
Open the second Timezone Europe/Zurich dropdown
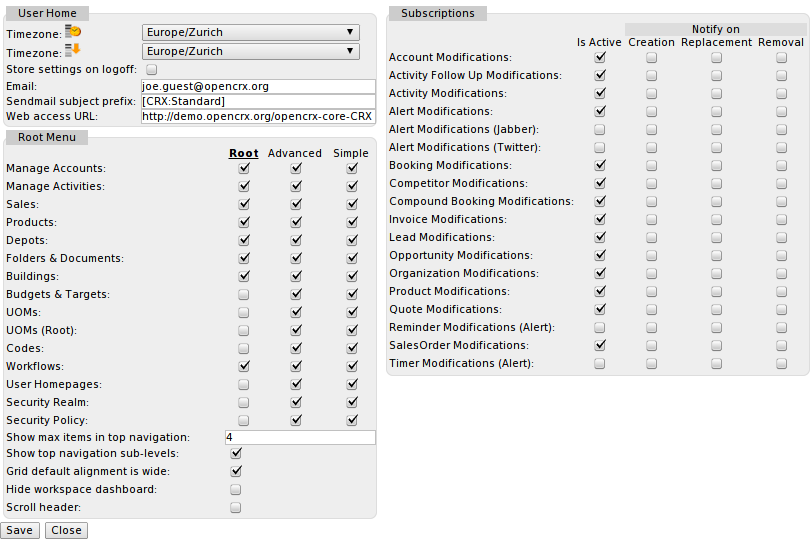(251, 51)
